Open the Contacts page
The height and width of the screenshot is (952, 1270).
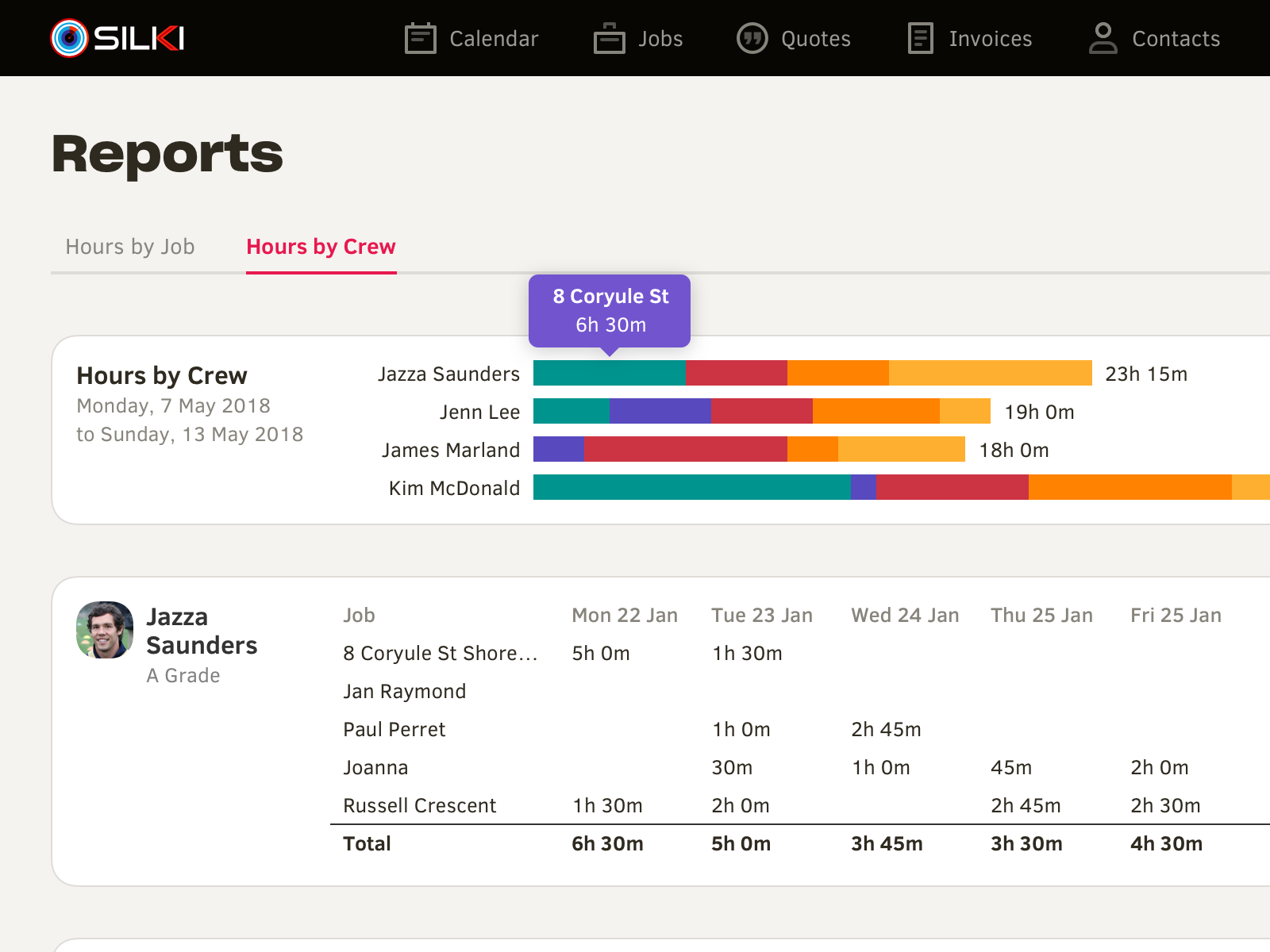[x=1155, y=38]
